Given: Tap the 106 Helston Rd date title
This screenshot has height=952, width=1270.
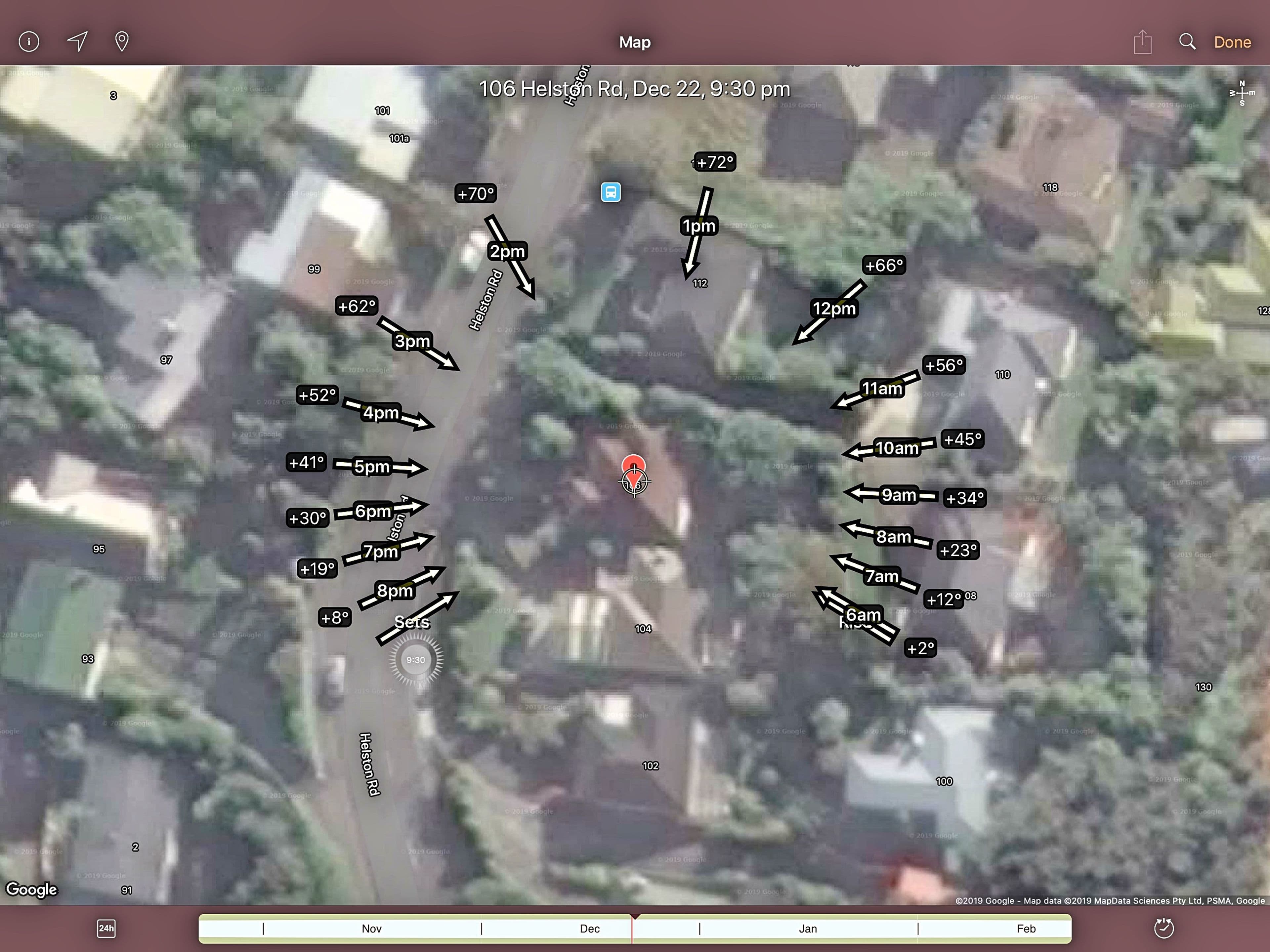Looking at the screenshot, I should tap(634, 88).
